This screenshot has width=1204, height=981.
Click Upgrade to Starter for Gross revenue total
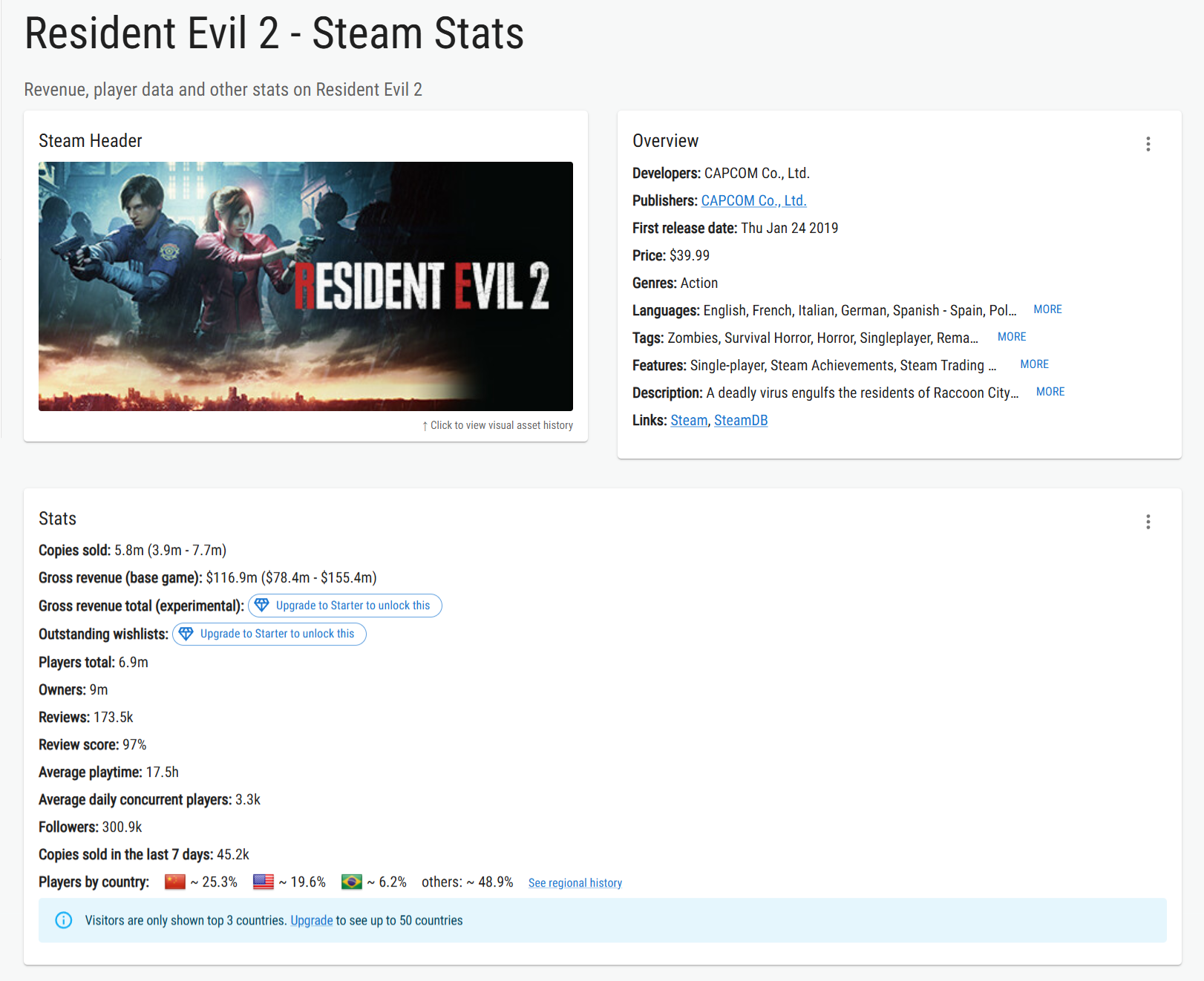(x=345, y=606)
